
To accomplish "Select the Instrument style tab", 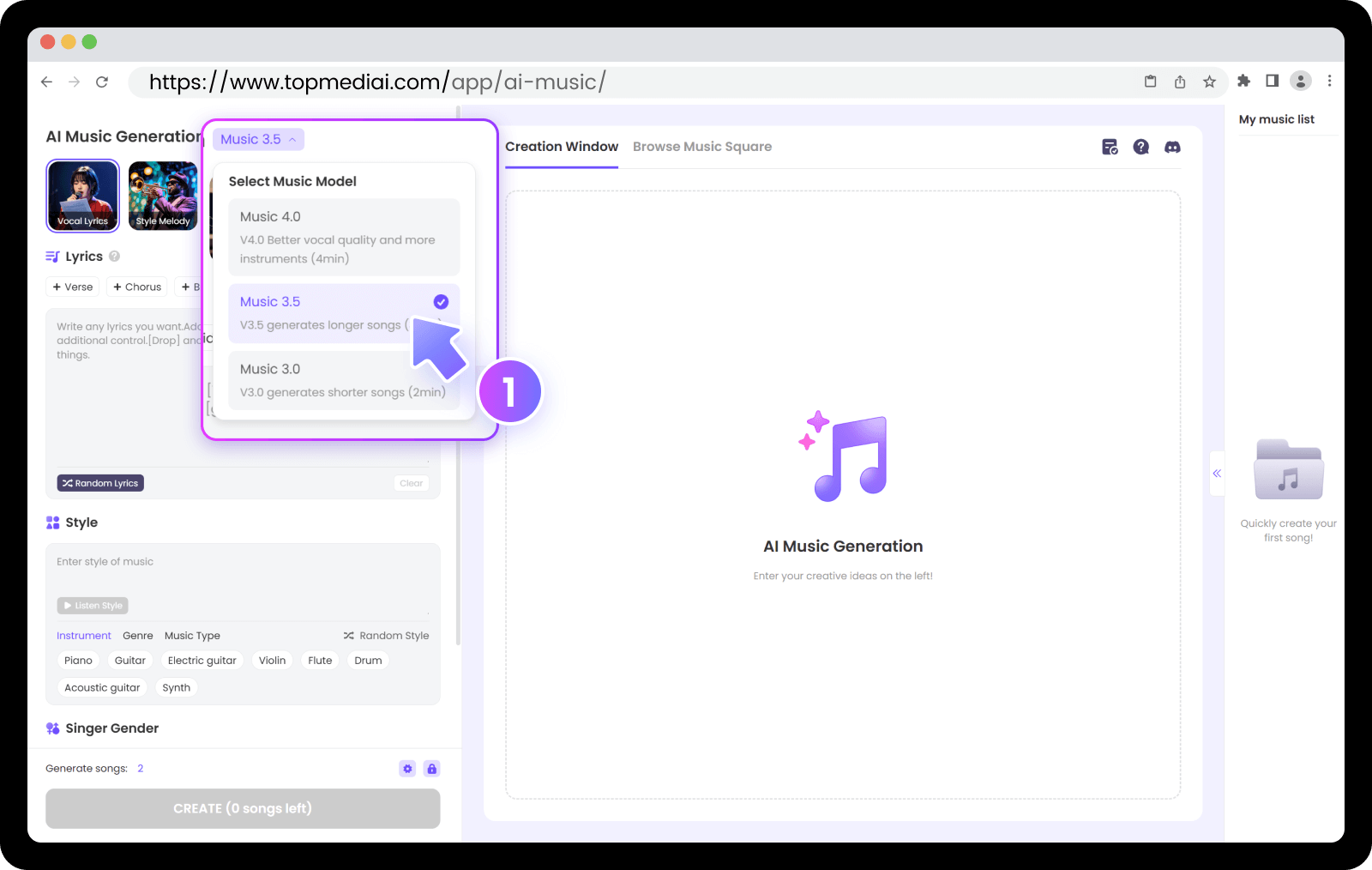I will point(84,636).
